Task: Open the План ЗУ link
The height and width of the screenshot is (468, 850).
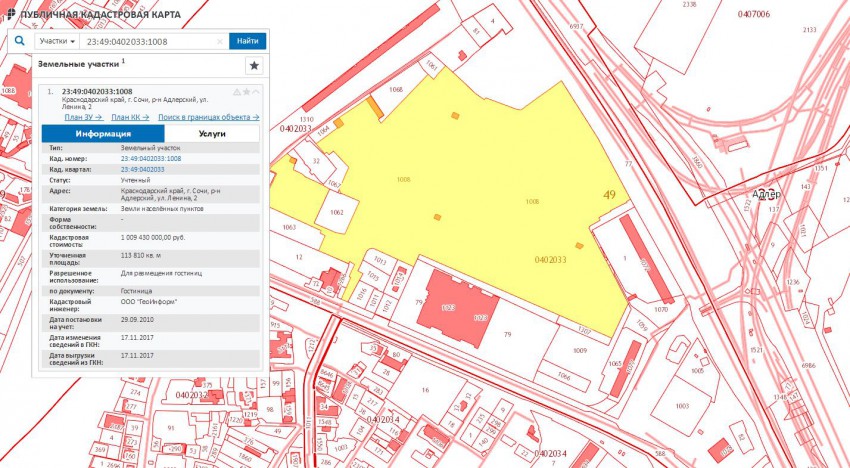Action: pyautogui.click(x=82, y=117)
